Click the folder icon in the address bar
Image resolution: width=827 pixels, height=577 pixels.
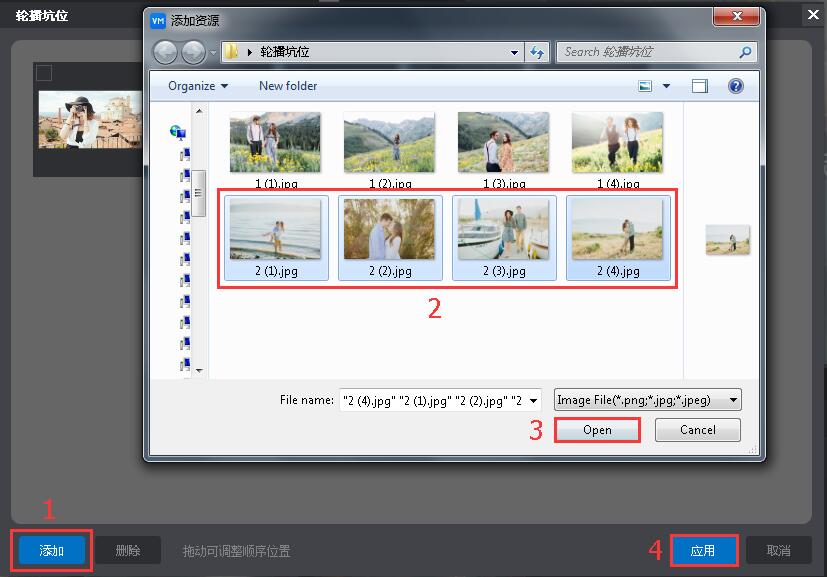pyautogui.click(x=232, y=52)
